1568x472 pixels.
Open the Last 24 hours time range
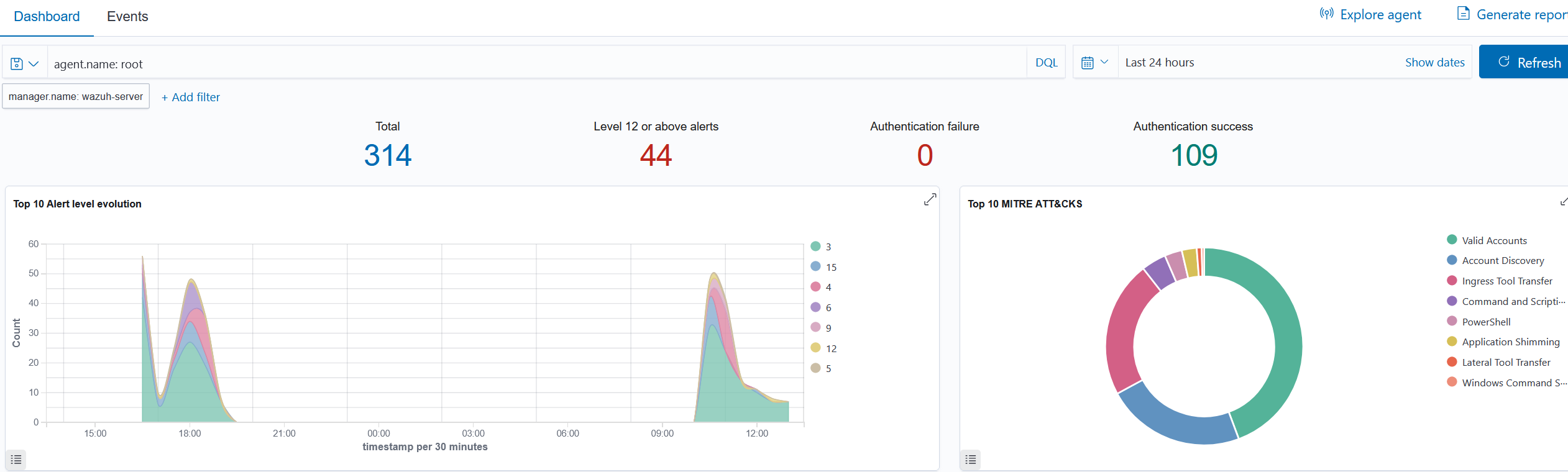pyautogui.click(x=1159, y=63)
